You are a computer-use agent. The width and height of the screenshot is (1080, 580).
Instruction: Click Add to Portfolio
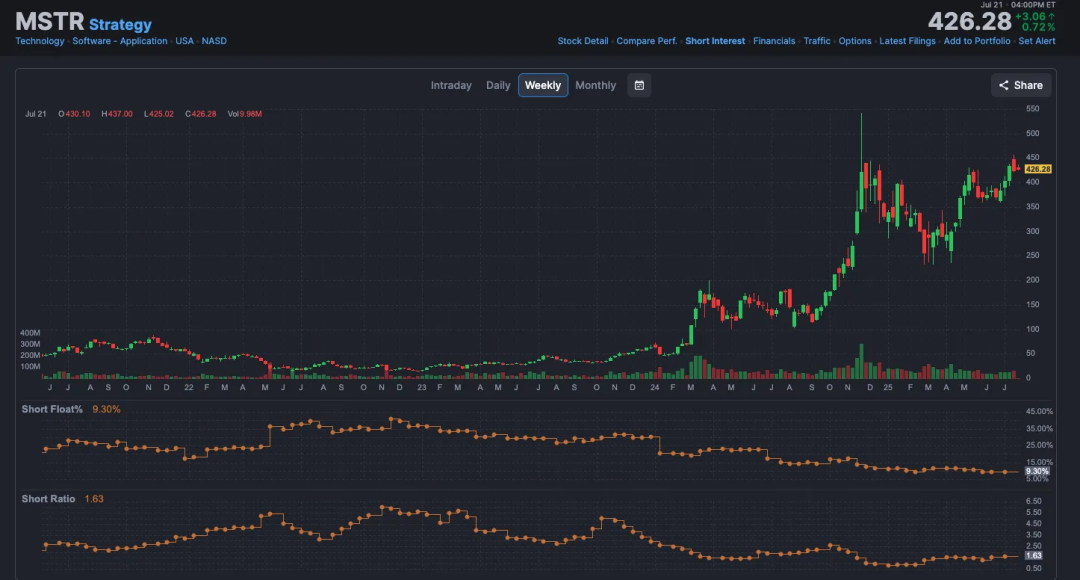pos(977,41)
